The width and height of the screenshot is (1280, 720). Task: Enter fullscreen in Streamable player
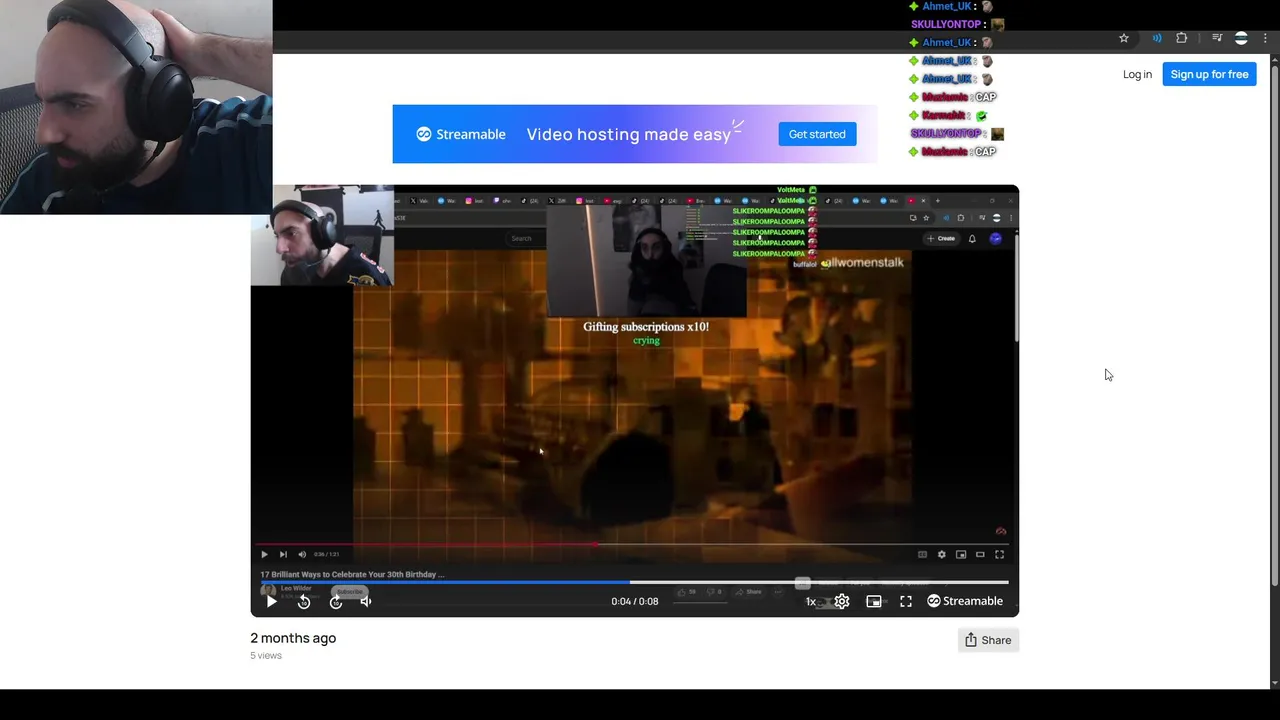click(x=906, y=601)
